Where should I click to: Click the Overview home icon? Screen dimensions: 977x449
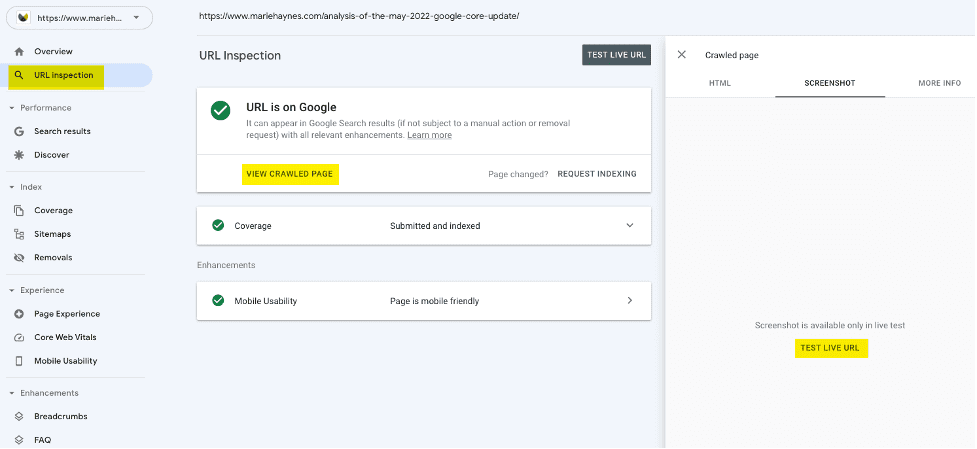click(x=19, y=51)
